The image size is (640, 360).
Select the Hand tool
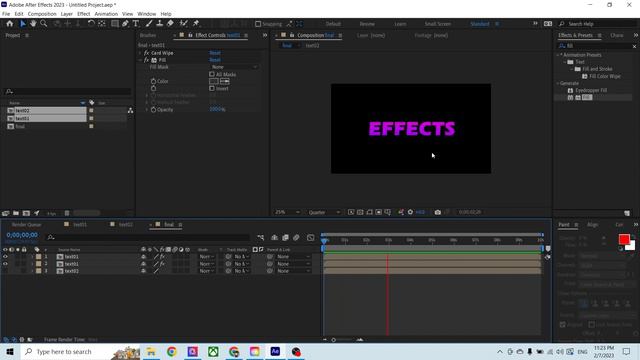click(33, 24)
